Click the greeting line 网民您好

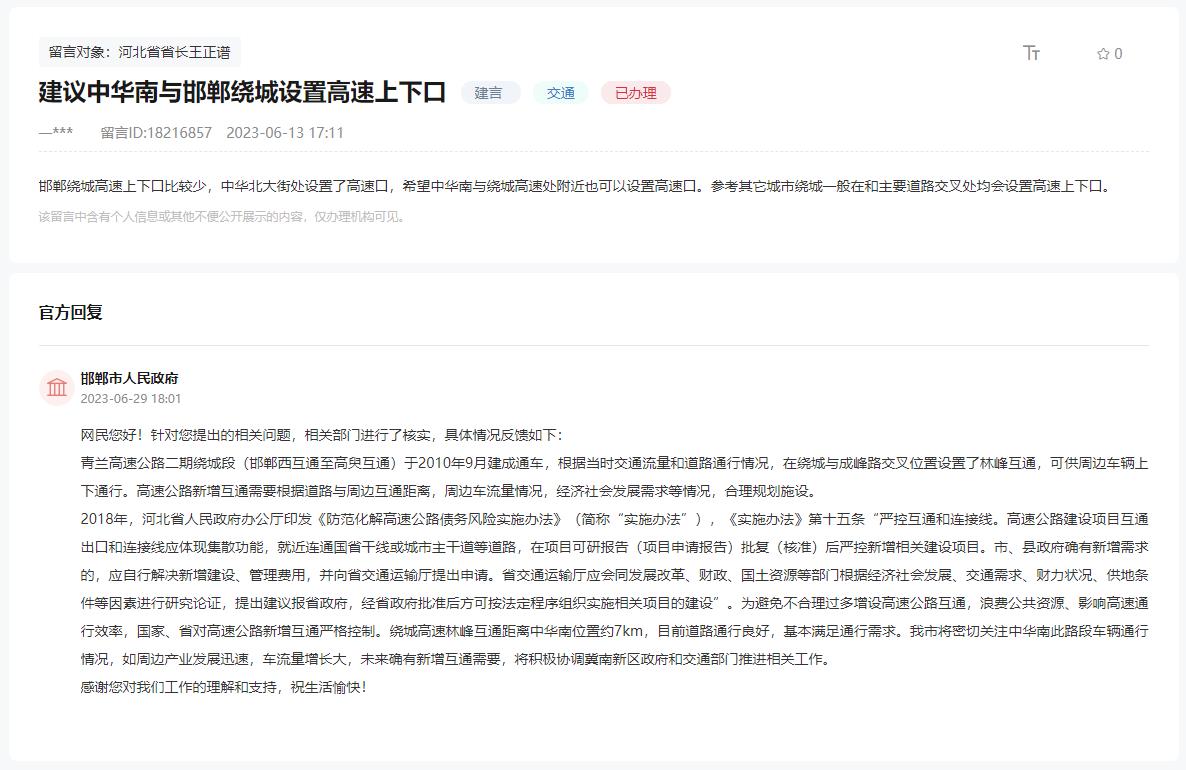pyautogui.click(x=321, y=435)
